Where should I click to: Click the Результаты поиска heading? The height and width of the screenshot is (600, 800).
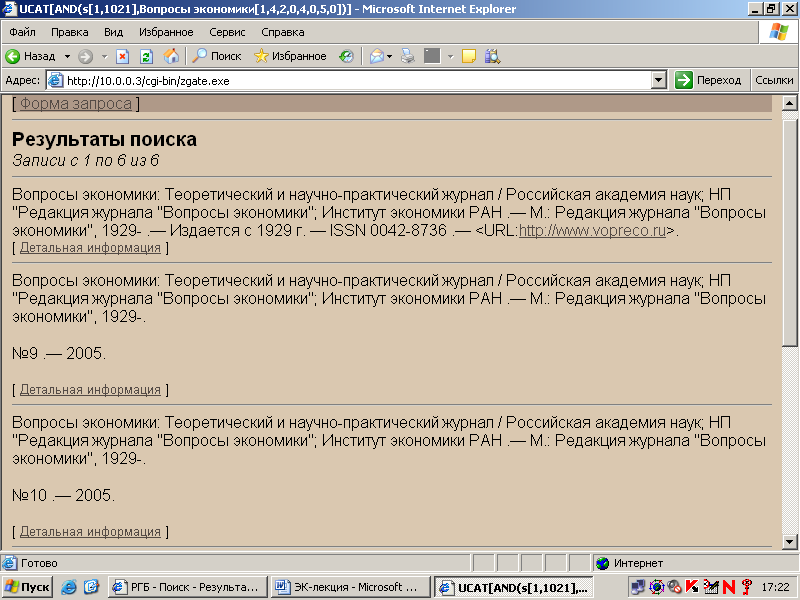[x=104, y=139]
